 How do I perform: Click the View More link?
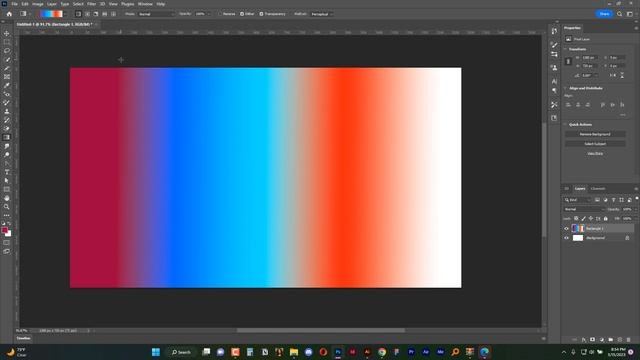click(x=595, y=154)
